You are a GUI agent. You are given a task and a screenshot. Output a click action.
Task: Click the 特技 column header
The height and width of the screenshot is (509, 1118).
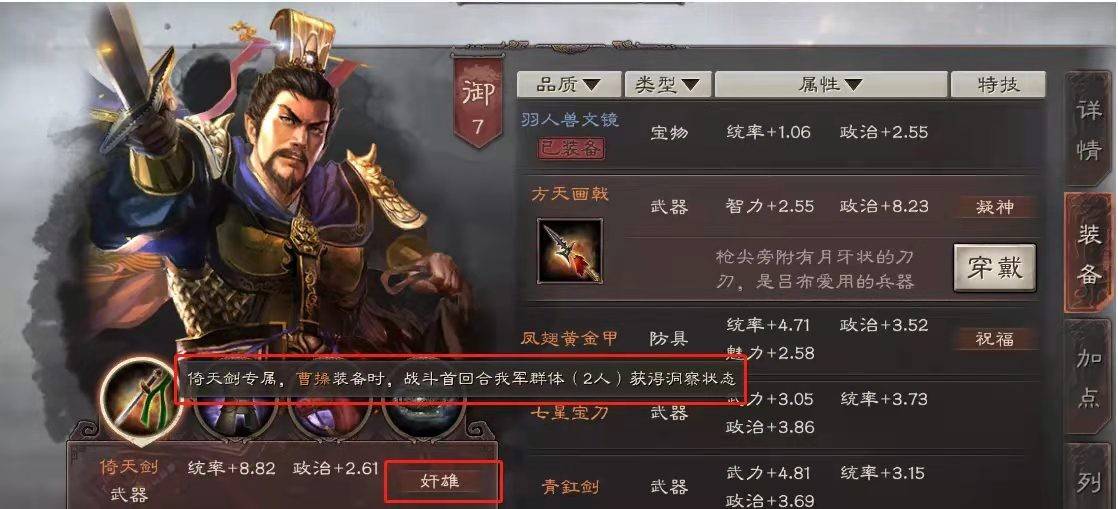(998, 85)
